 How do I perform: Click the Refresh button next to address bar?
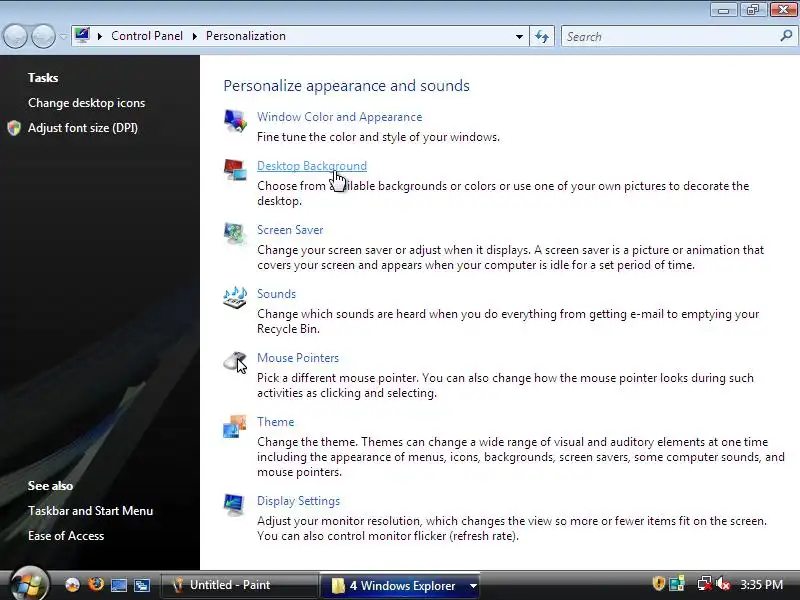click(542, 36)
